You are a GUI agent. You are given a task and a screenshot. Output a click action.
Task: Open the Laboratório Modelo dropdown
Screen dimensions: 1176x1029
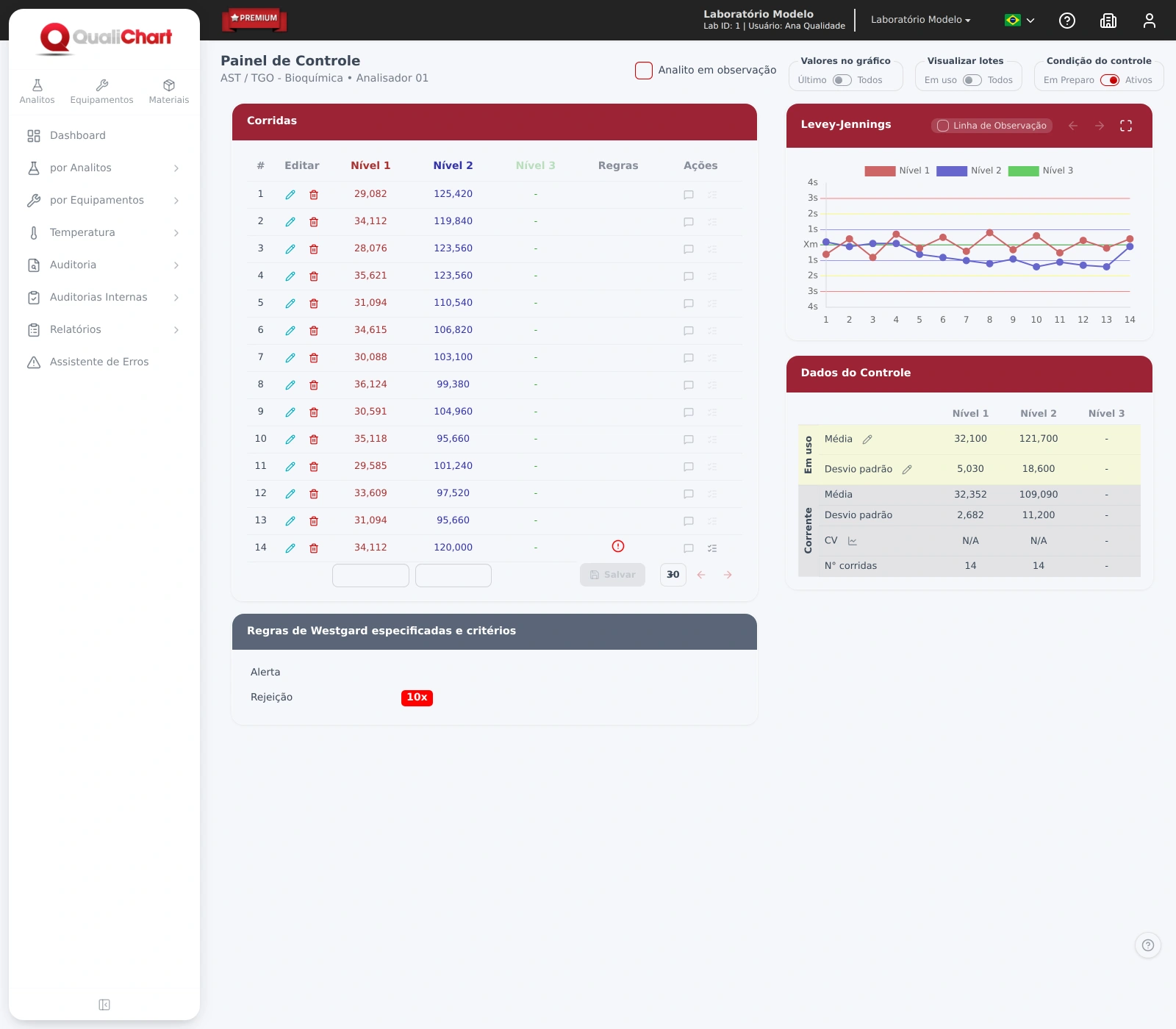point(921,20)
